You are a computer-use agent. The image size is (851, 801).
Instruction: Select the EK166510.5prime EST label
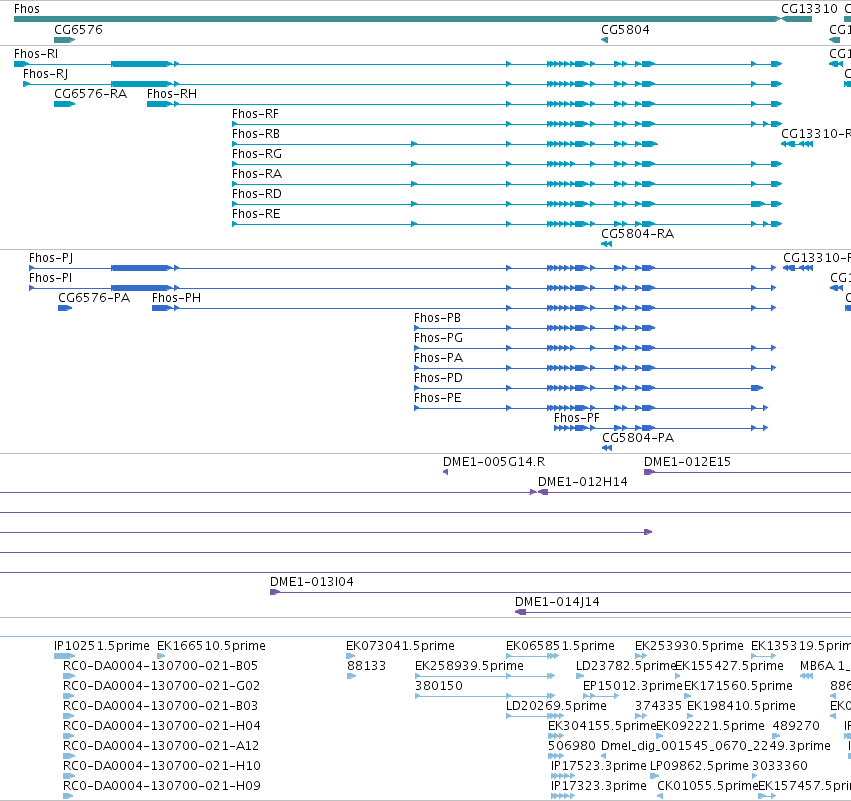(x=212, y=646)
